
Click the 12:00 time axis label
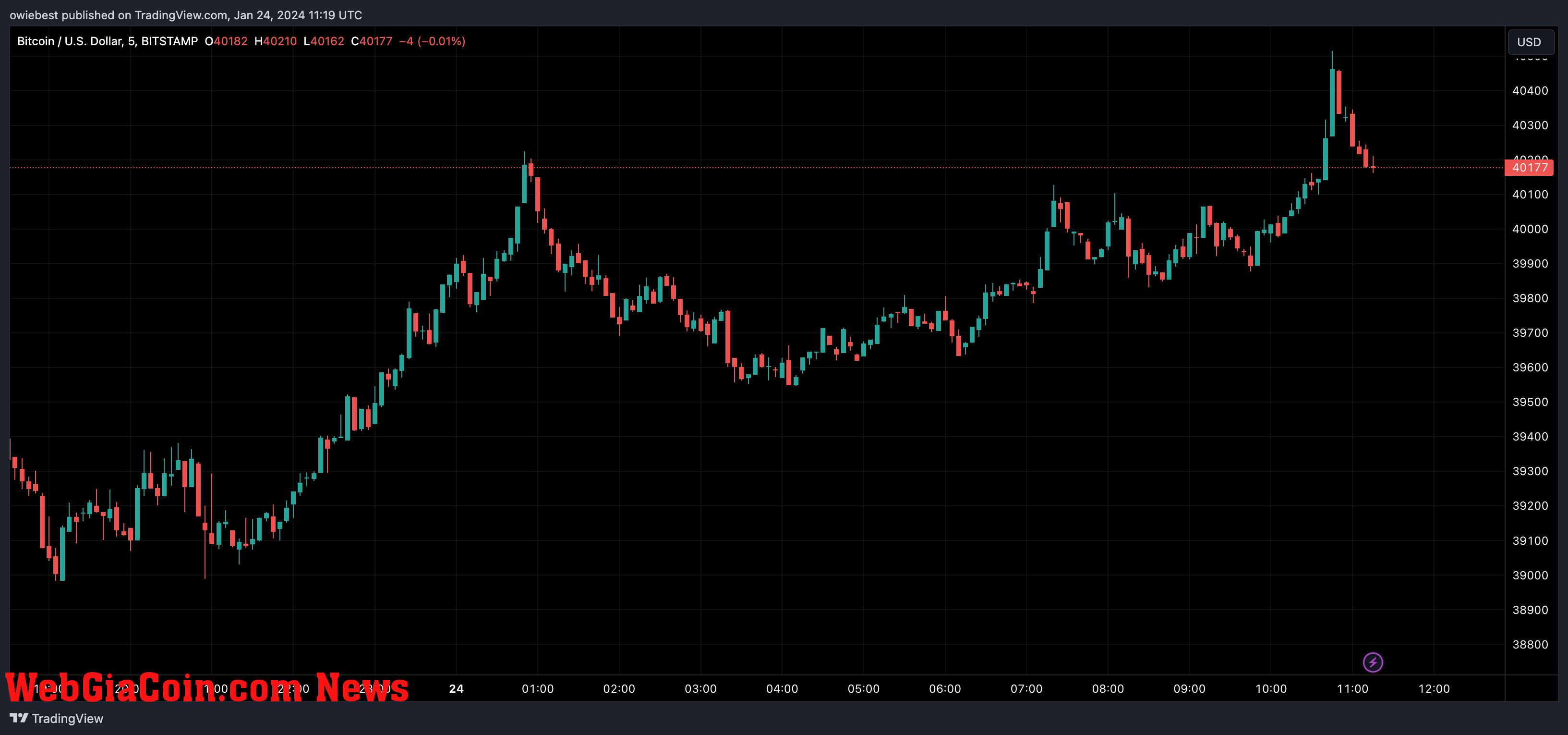[1434, 689]
